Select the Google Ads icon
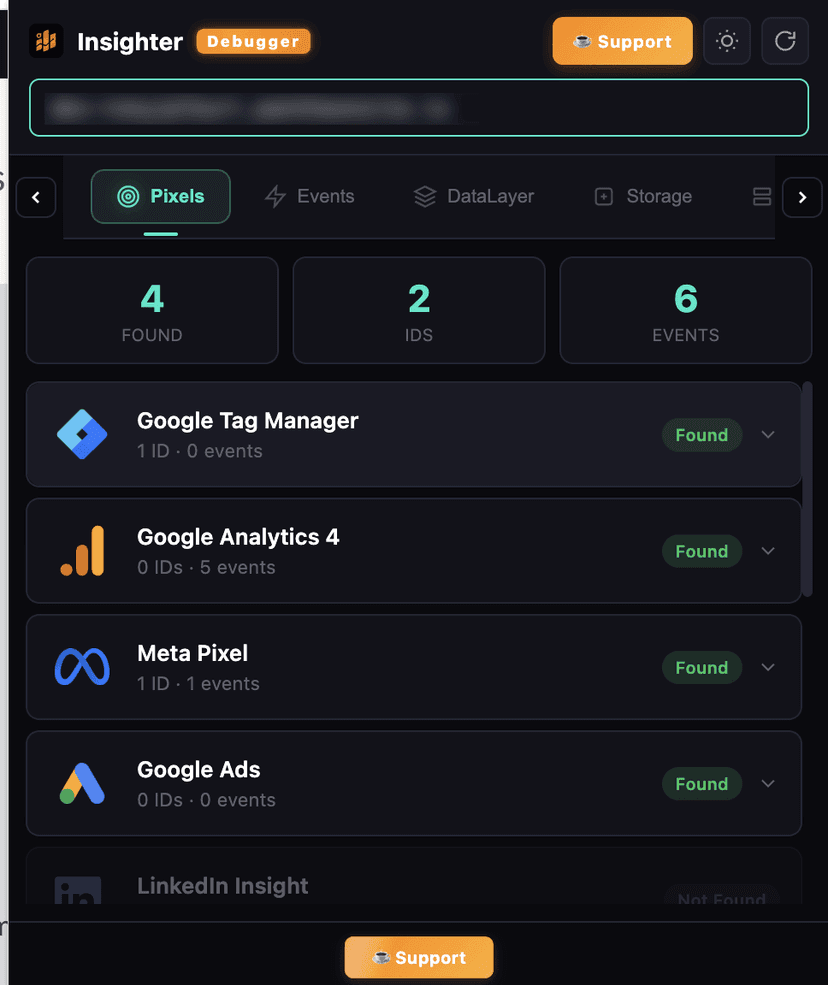The height and width of the screenshot is (985, 828). pyautogui.click(x=81, y=783)
